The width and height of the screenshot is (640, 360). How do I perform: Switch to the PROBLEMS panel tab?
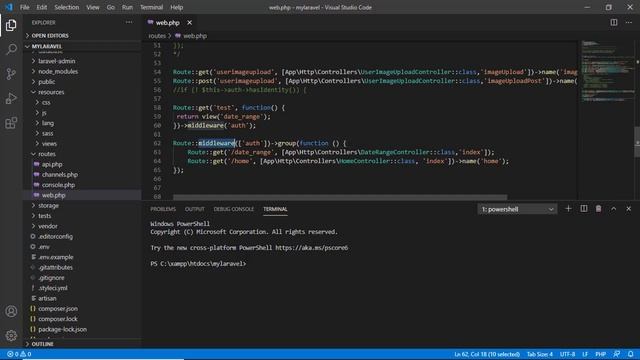pos(163,209)
